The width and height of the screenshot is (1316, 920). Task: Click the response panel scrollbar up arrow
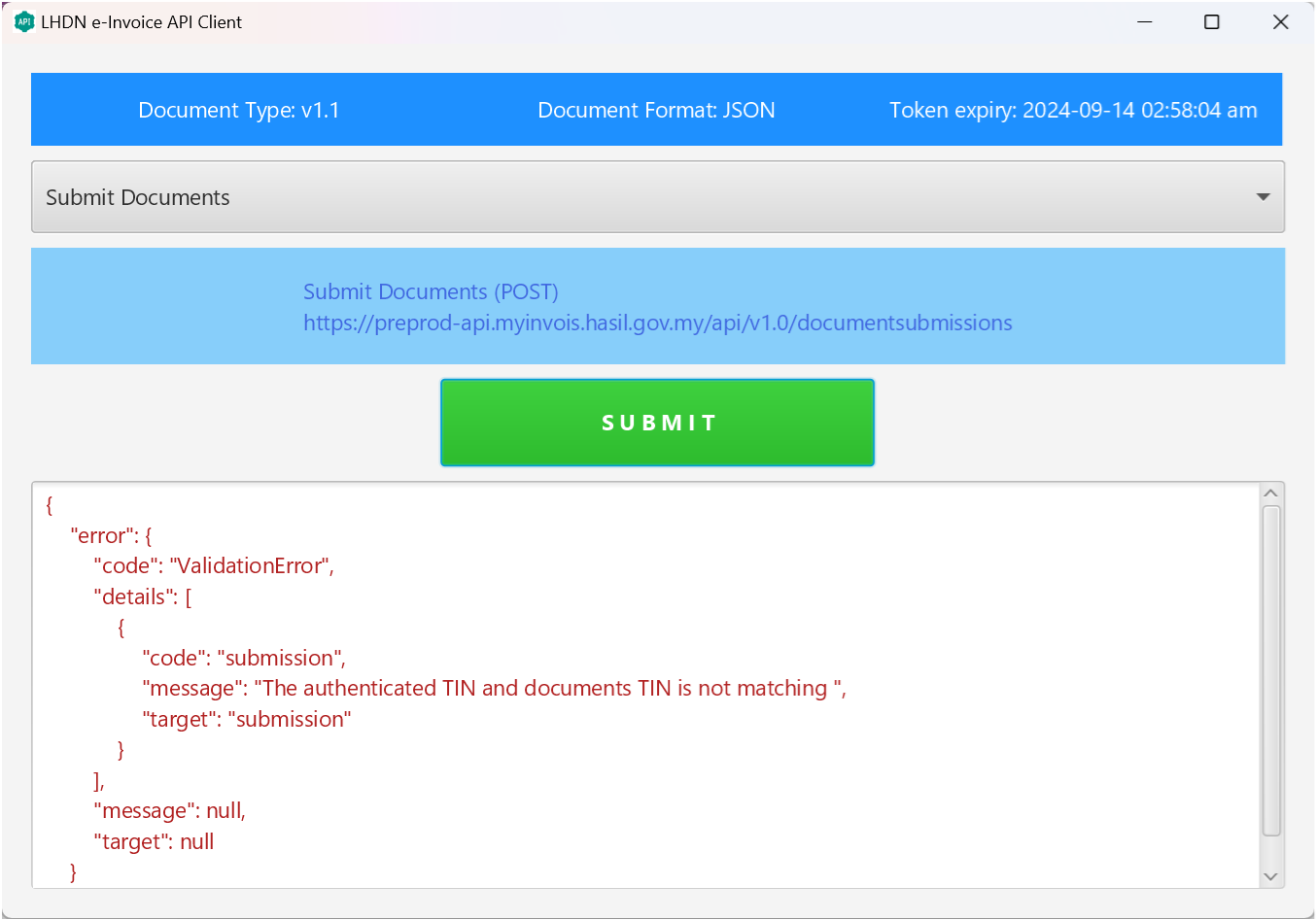coord(1270,492)
